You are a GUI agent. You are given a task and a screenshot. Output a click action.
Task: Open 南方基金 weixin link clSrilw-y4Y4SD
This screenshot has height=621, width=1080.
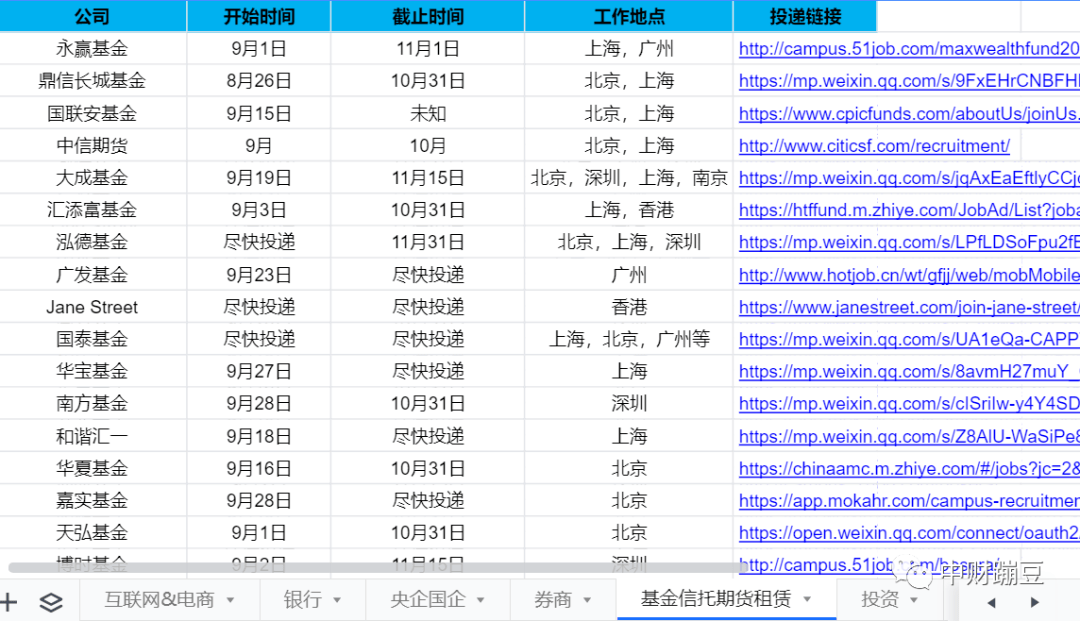click(x=908, y=403)
